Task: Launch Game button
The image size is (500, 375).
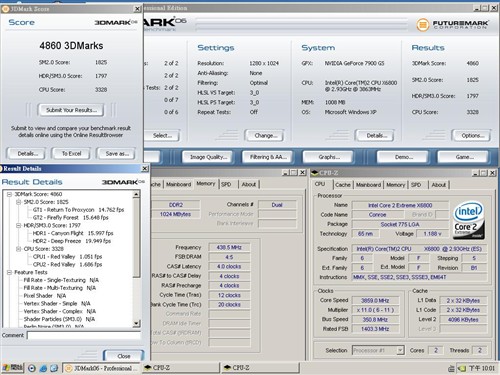Action: tap(462, 157)
